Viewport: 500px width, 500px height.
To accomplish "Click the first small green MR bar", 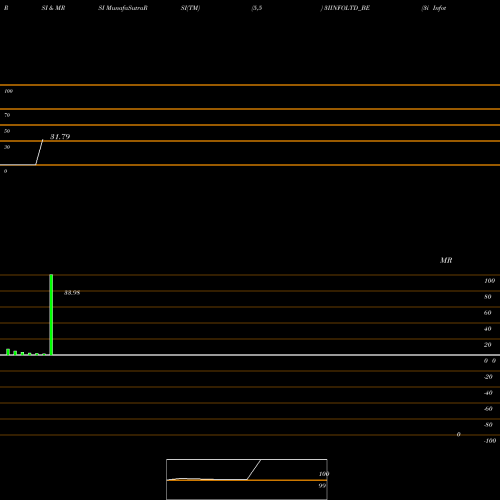I will [x=8, y=352].
